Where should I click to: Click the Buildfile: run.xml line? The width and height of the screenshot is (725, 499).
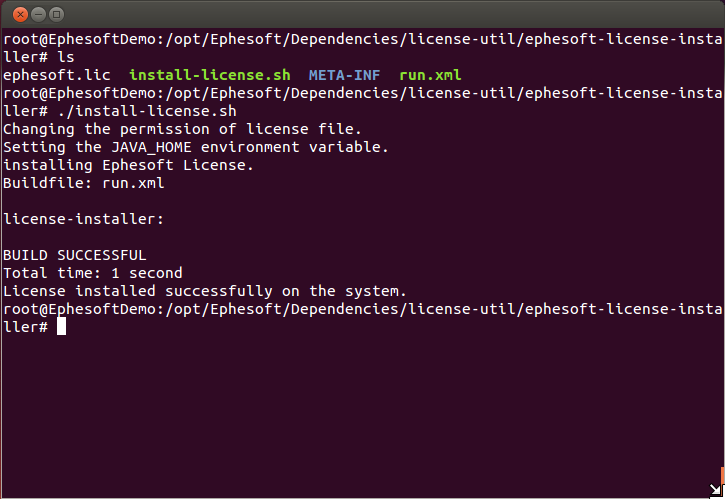(84, 183)
